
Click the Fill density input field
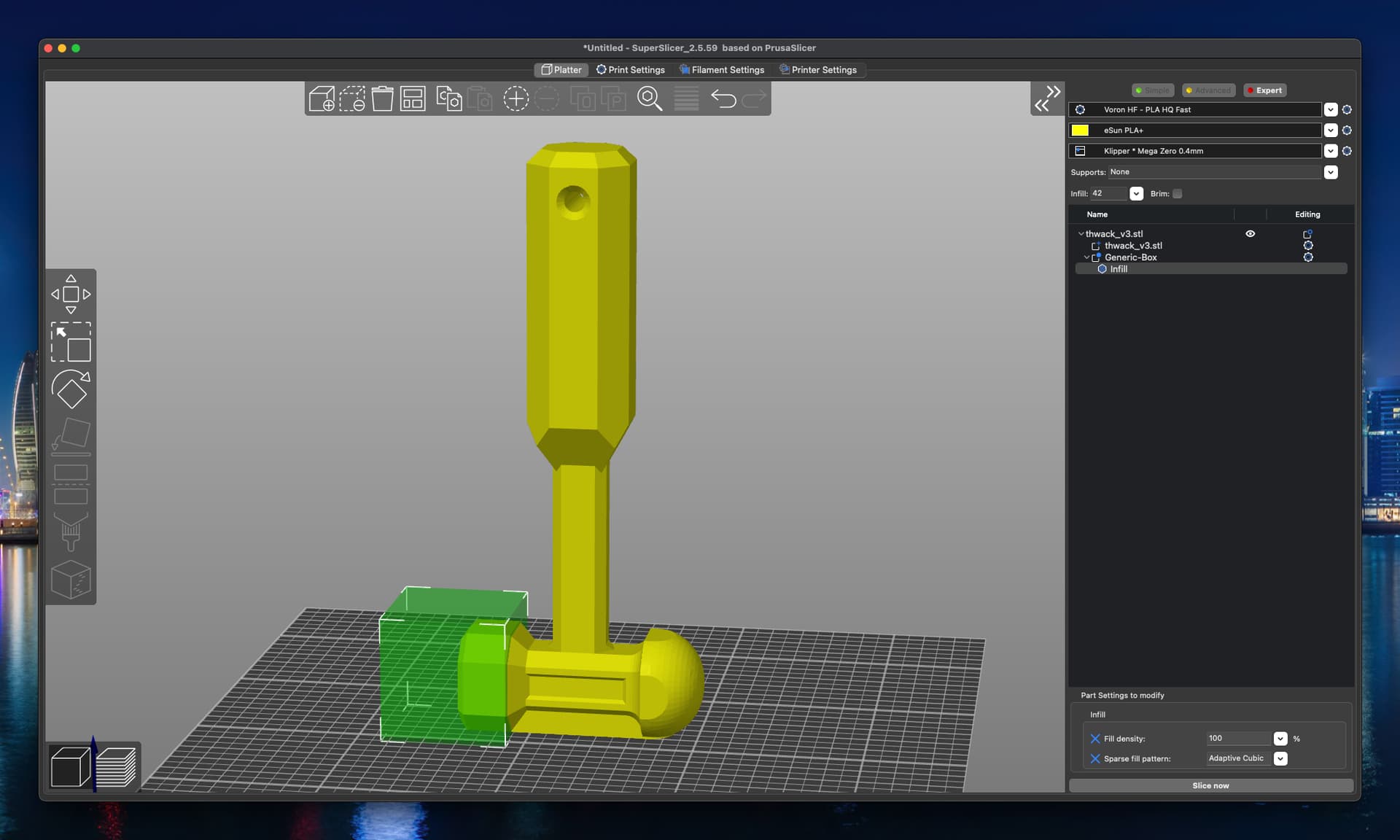[1238, 739]
